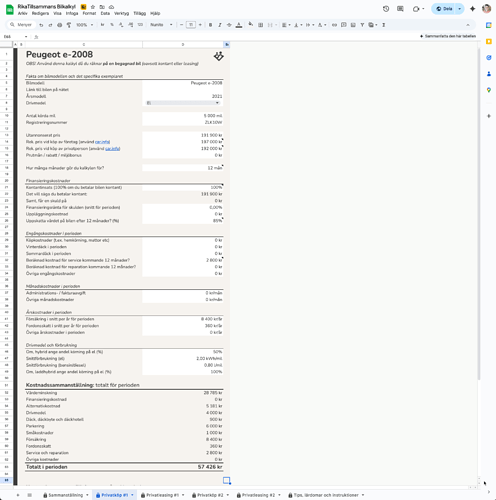Open the number format 123 menu
The width and height of the screenshot is (496, 500).
pyautogui.click(x=140, y=25)
